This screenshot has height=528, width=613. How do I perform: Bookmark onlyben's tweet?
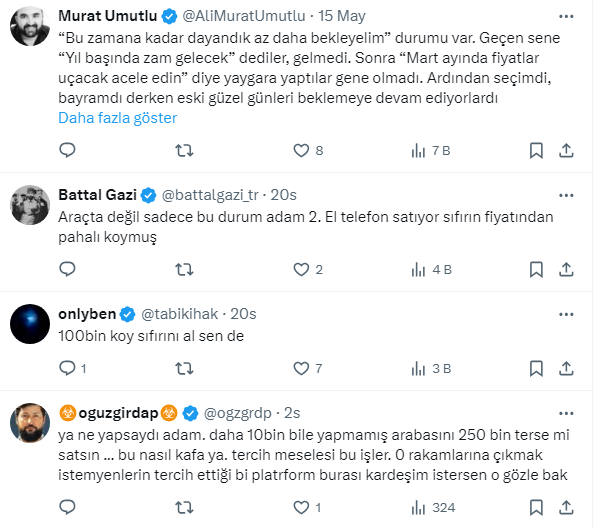(x=536, y=368)
